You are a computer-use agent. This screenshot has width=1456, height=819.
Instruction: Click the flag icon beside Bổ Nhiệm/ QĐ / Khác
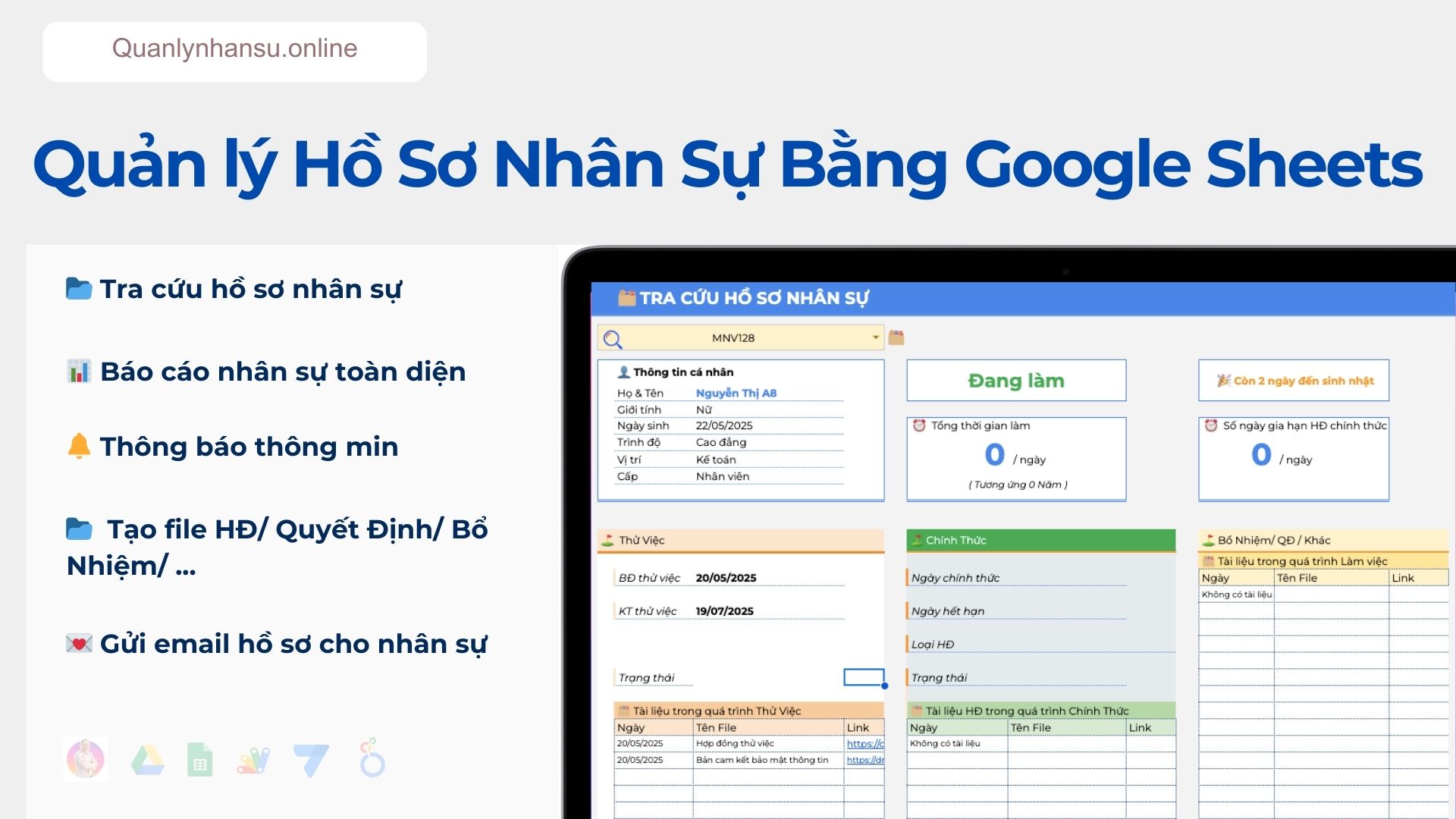point(1208,540)
